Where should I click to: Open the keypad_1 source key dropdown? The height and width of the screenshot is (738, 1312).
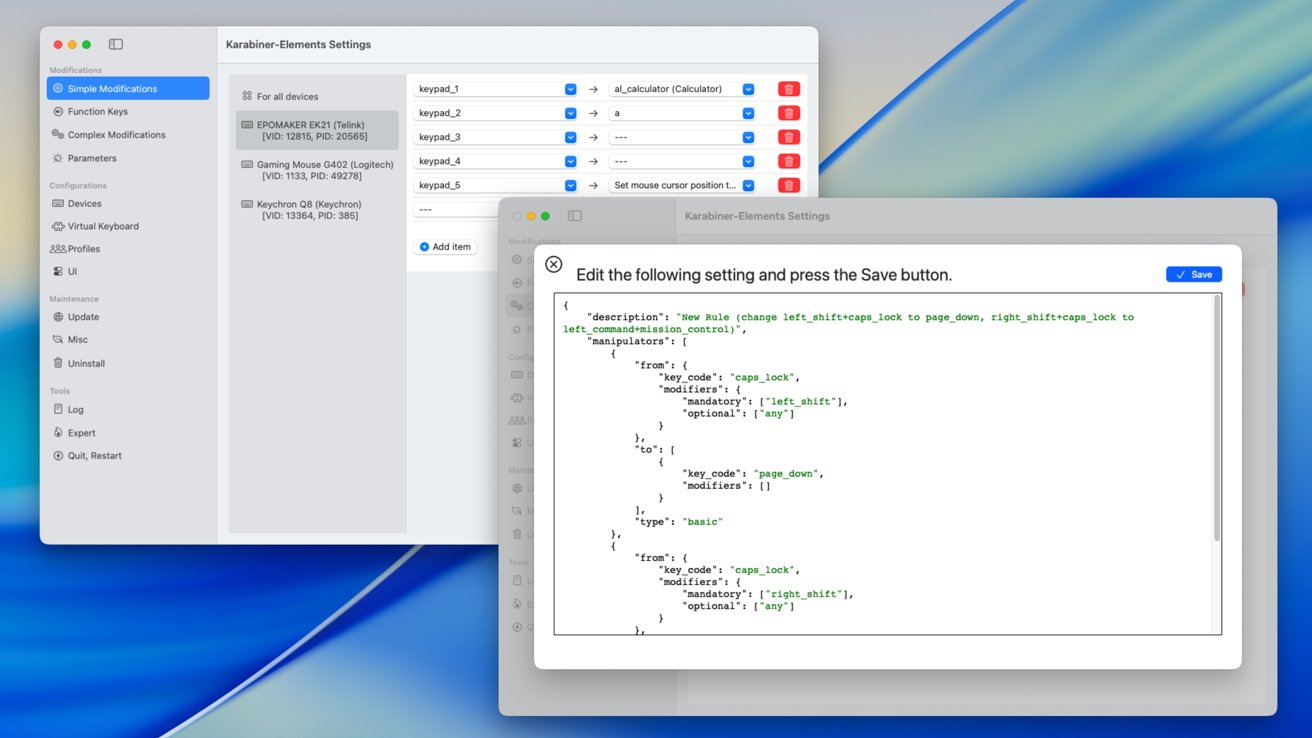point(570,89)
